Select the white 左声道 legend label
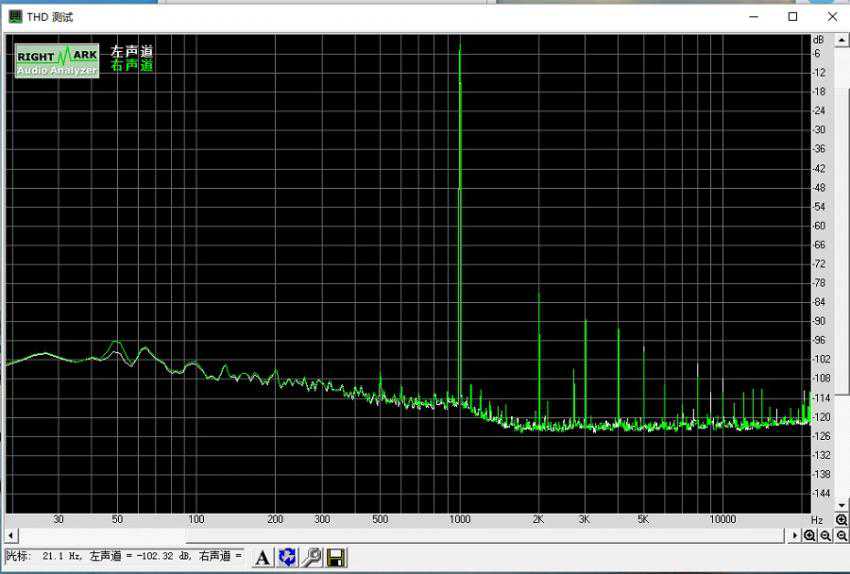850x574 pixels. (x=131, y=51)
